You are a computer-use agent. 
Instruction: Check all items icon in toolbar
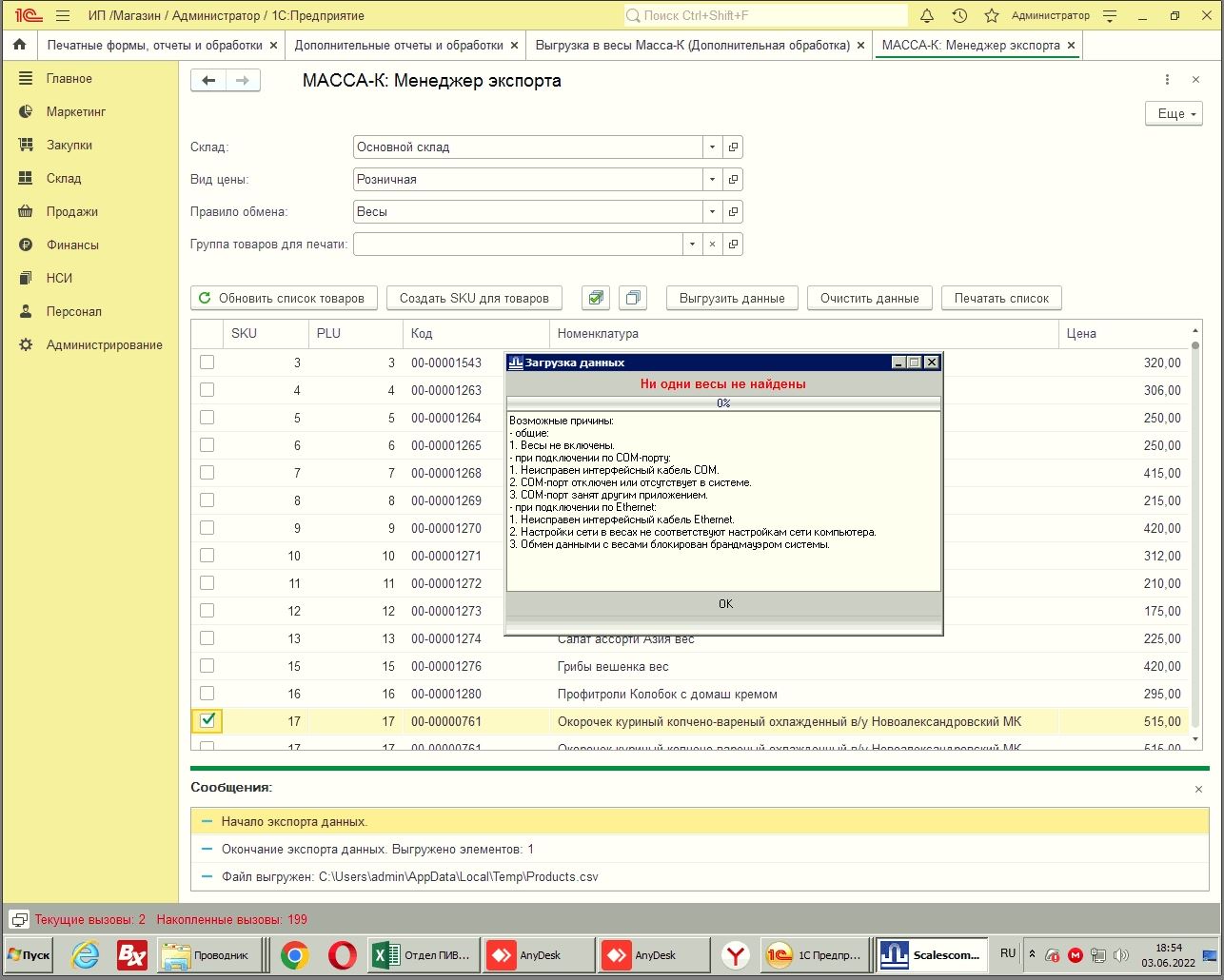click(x=596, y=298)
